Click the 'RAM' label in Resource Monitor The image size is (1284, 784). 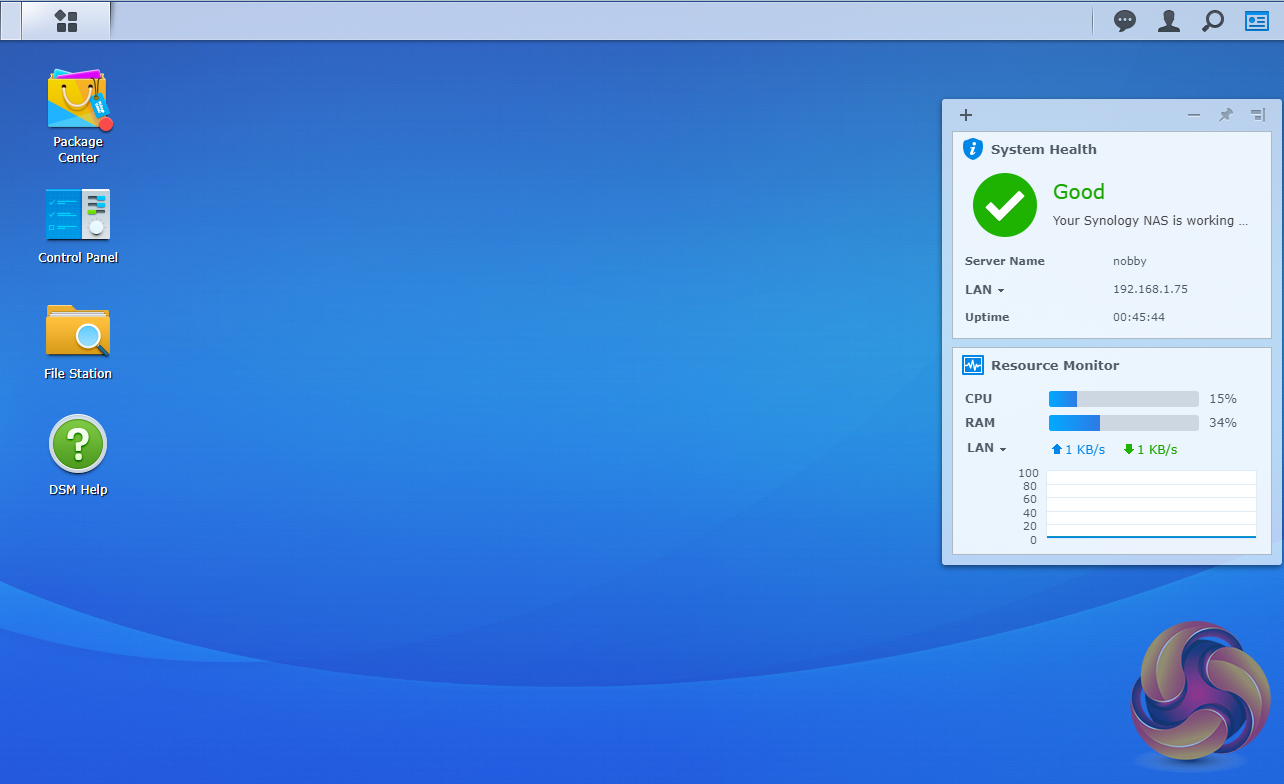pos(980,423)
